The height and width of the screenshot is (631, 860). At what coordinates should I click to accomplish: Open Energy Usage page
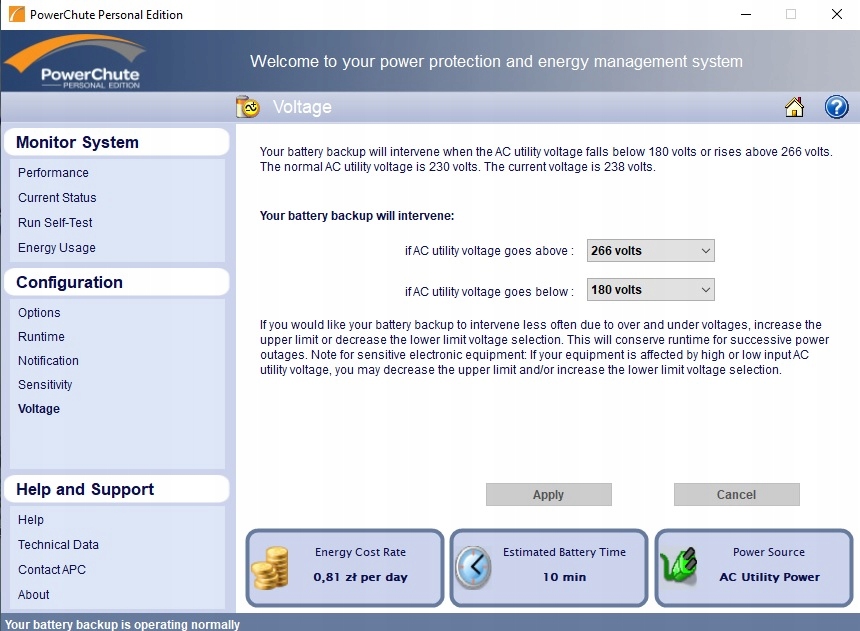click(x=56, y=248)
